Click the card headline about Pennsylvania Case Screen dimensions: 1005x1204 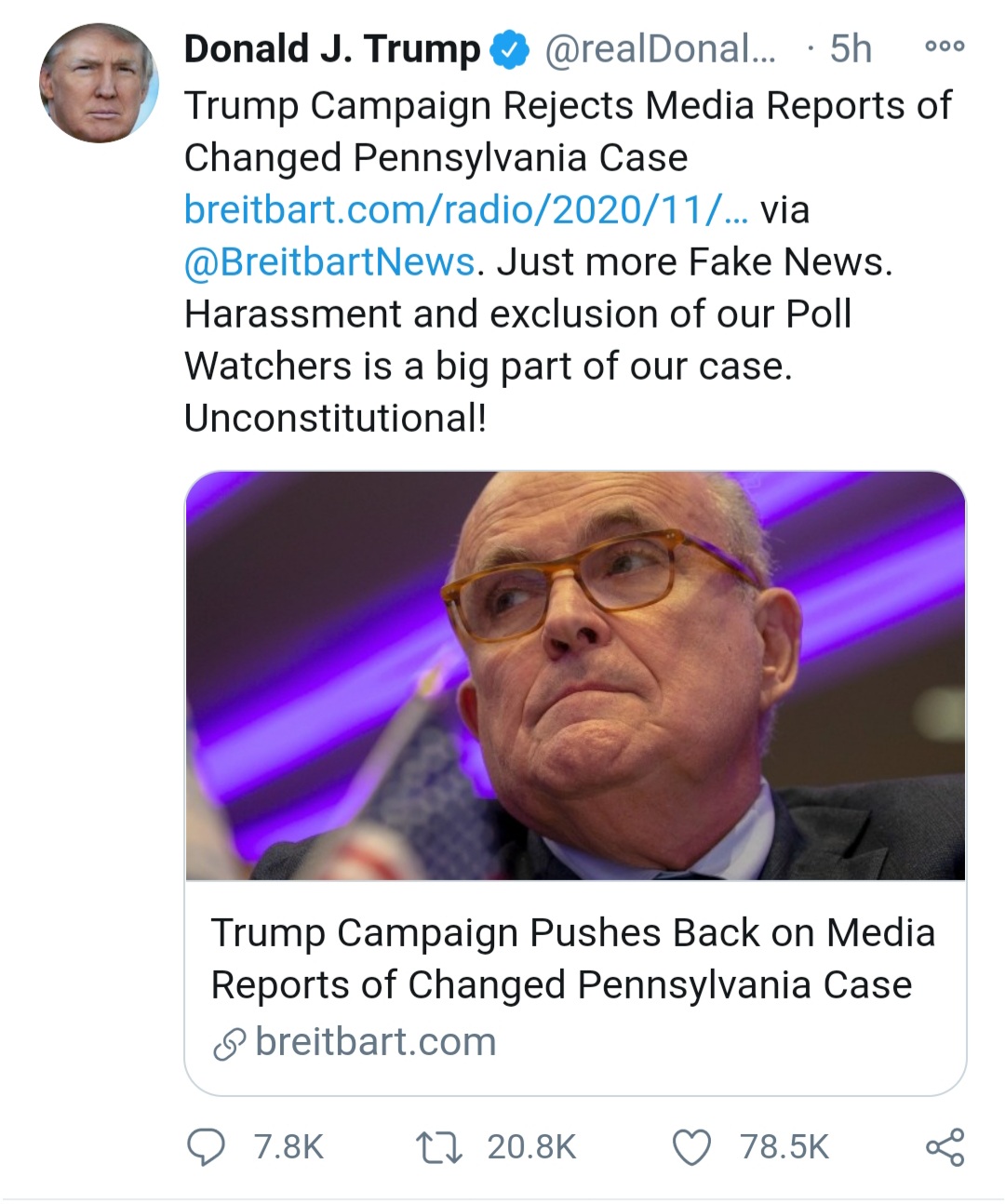(572, 958)
